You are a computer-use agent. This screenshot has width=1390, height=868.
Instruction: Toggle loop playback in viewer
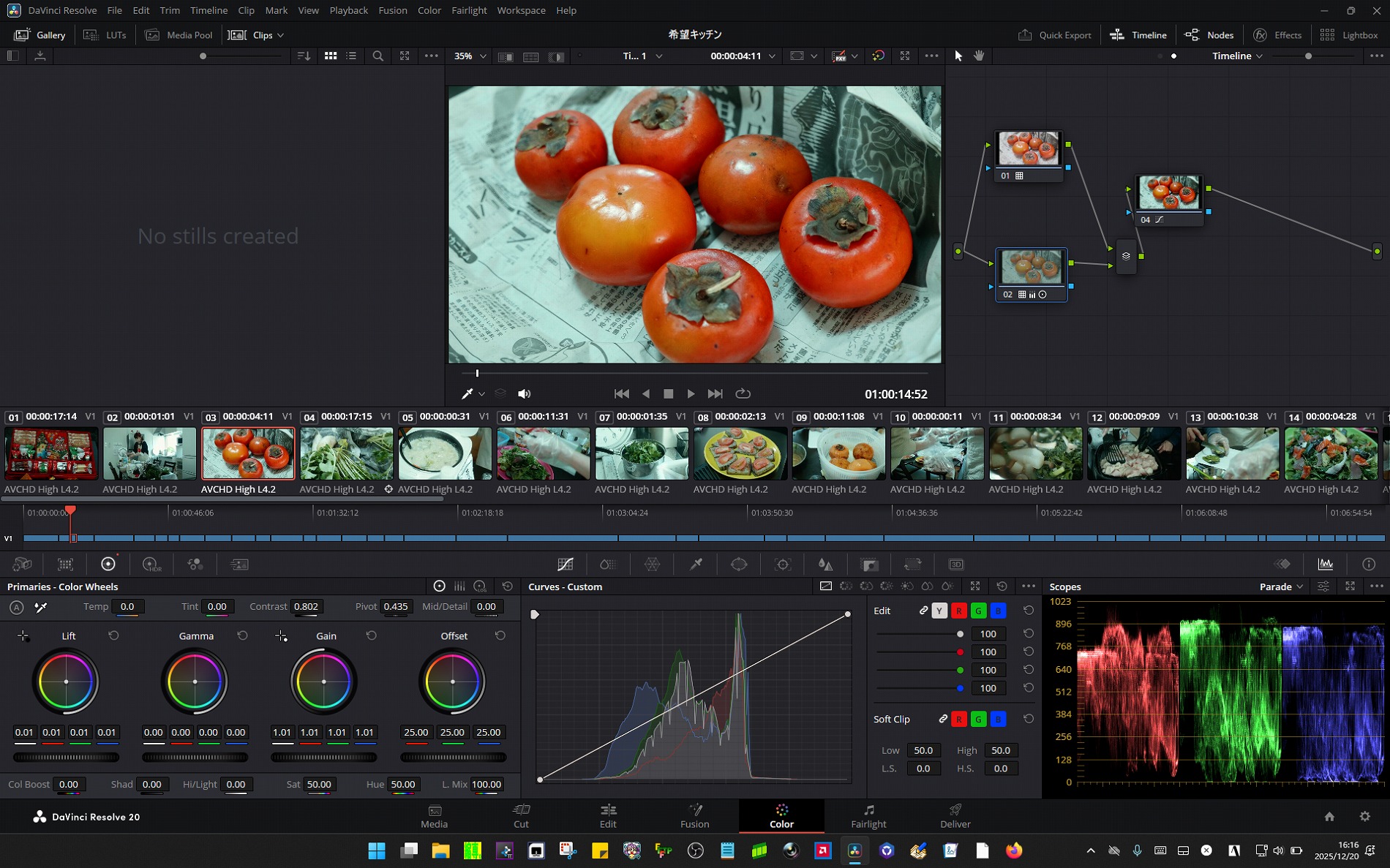pyautogui.click(x=743, y=393)
